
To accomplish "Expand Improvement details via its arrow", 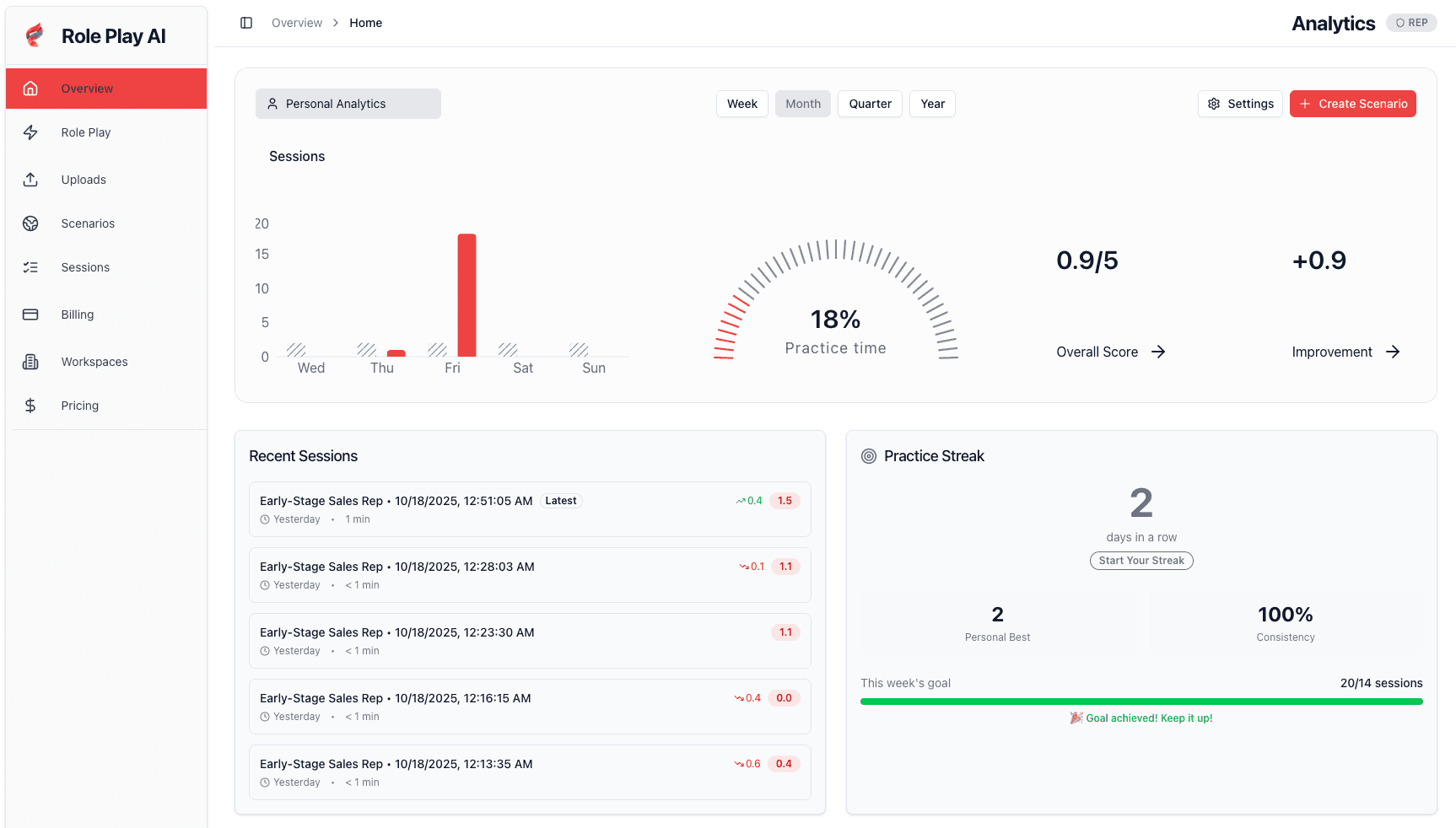I will [1394, 352].
